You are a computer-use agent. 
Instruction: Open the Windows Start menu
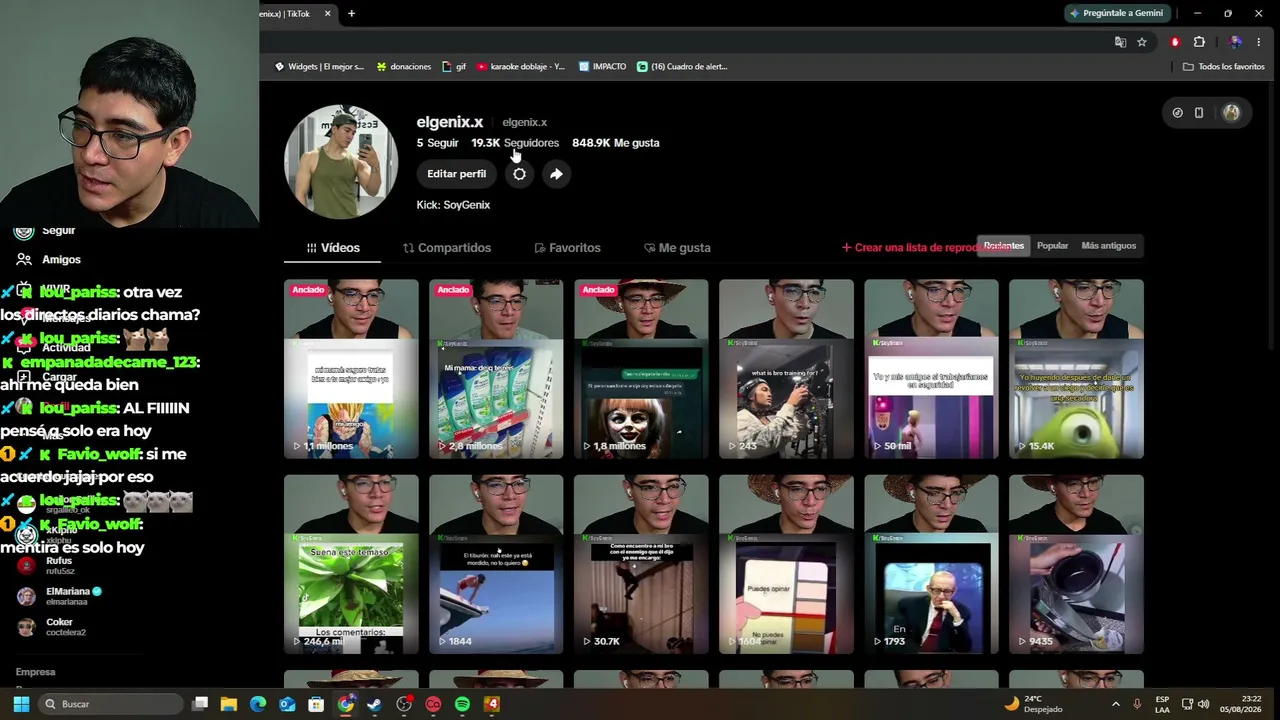coord(21,704)
